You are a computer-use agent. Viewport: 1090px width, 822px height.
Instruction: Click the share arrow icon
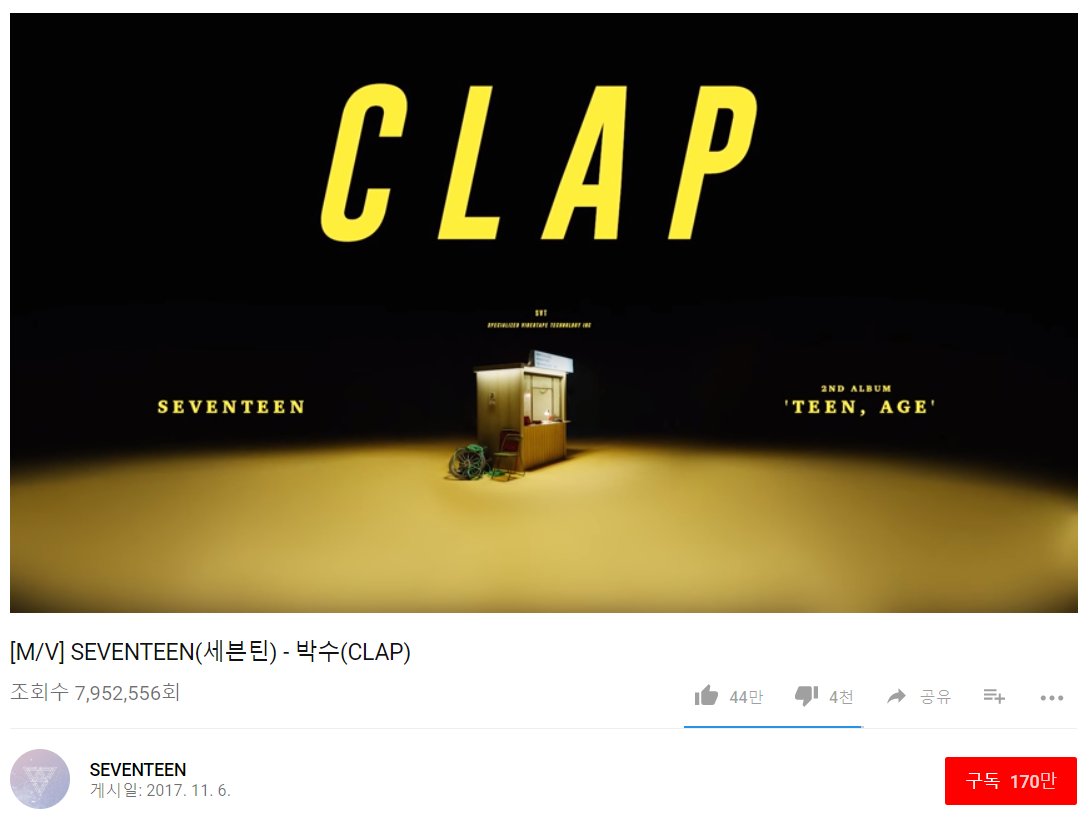click(x=897, y=696)
